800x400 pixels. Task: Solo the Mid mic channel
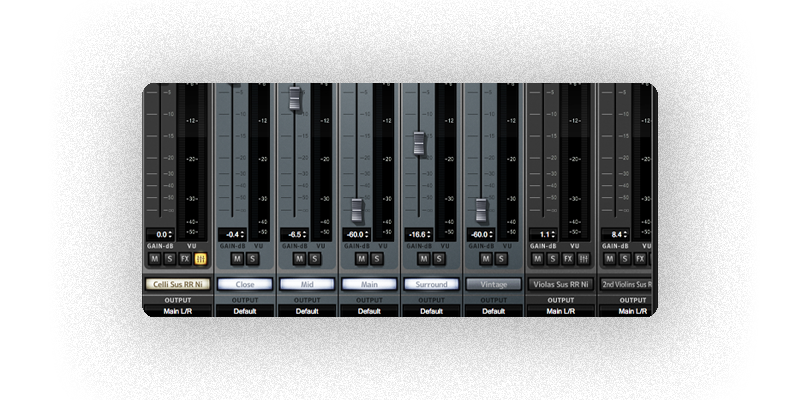tap(314, 258)
